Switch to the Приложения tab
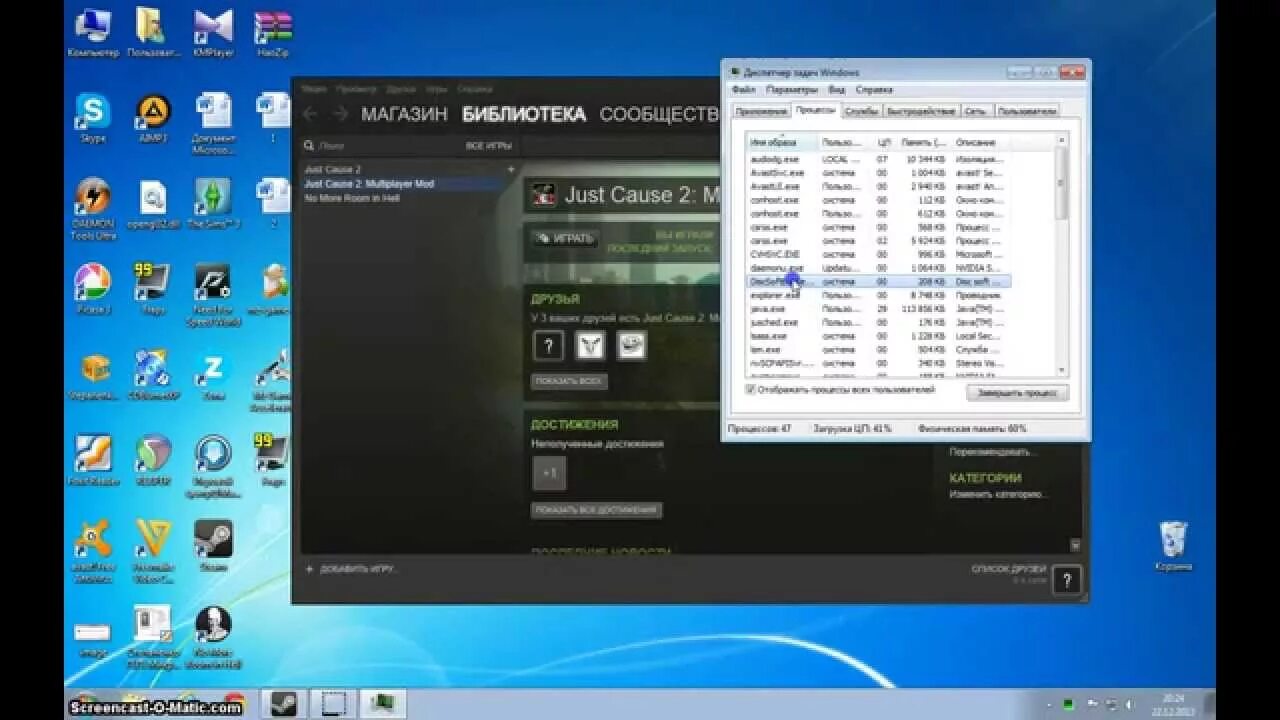The height and width of the screenshot is (720, 1280). tap(761, 111)
